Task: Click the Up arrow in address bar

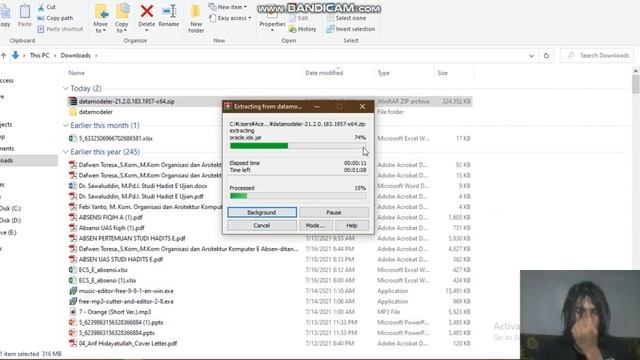Action: 3,56
